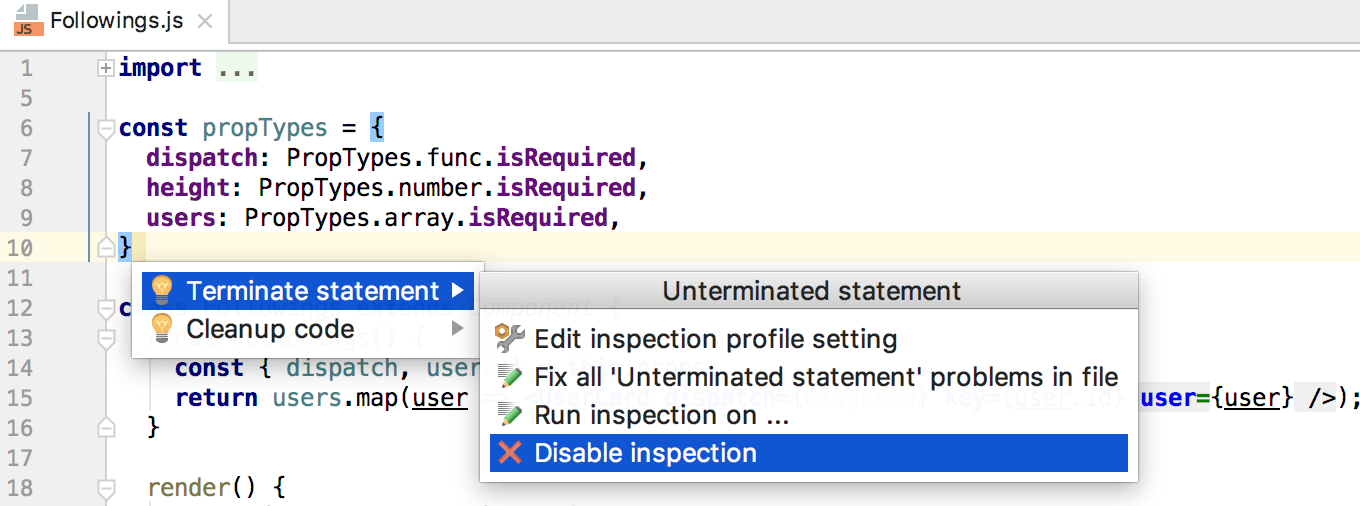Choose Edit inspection profile setting
Viewport: 1360px width, 506px height.
pos(715,339)
